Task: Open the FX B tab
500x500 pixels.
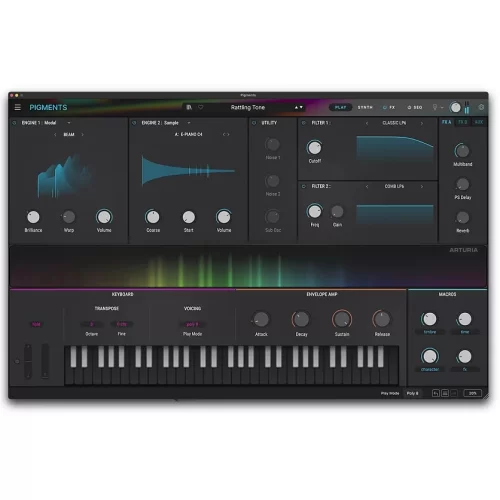Action: (462, 122)
